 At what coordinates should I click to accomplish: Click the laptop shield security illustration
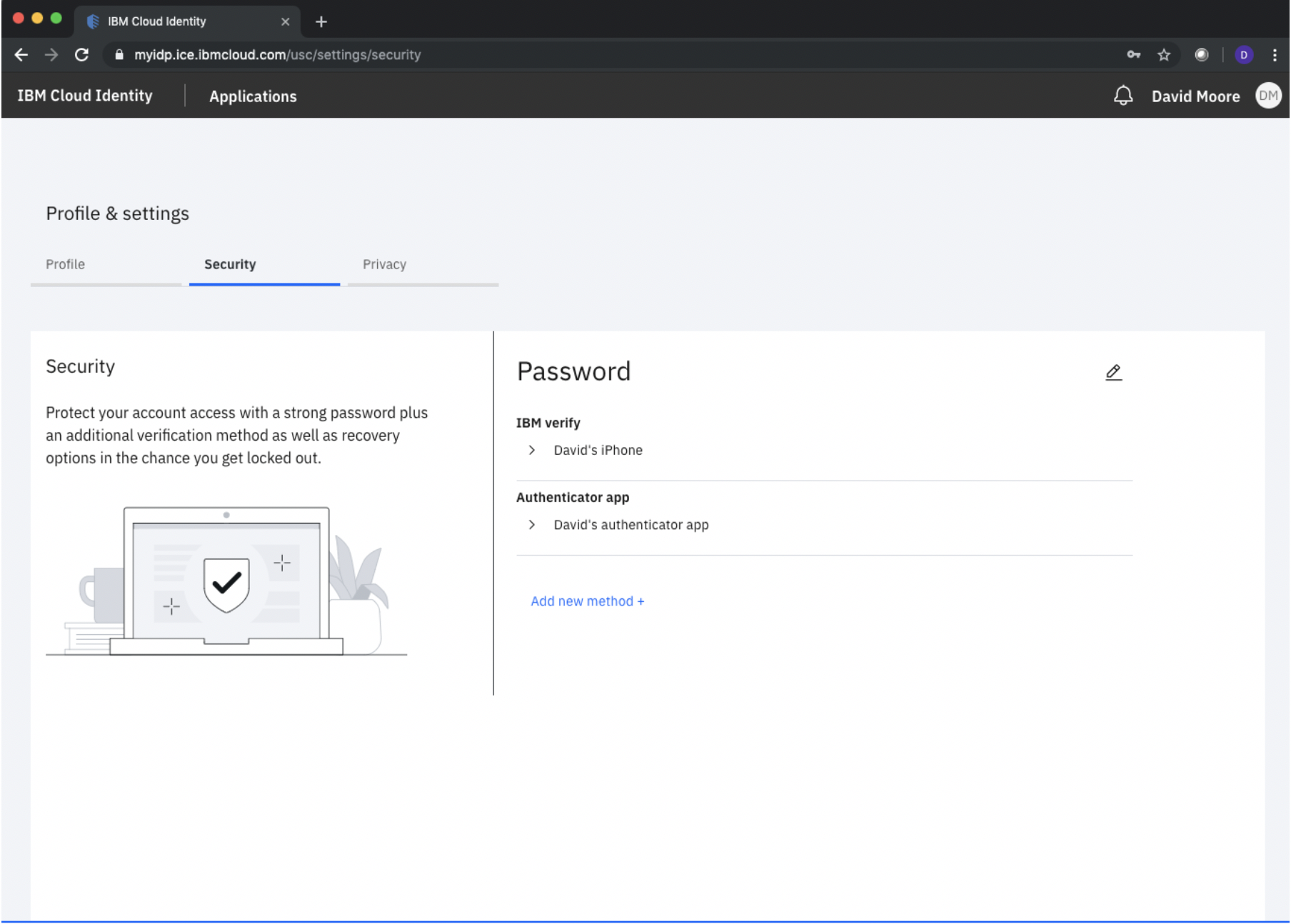[226, 581]
